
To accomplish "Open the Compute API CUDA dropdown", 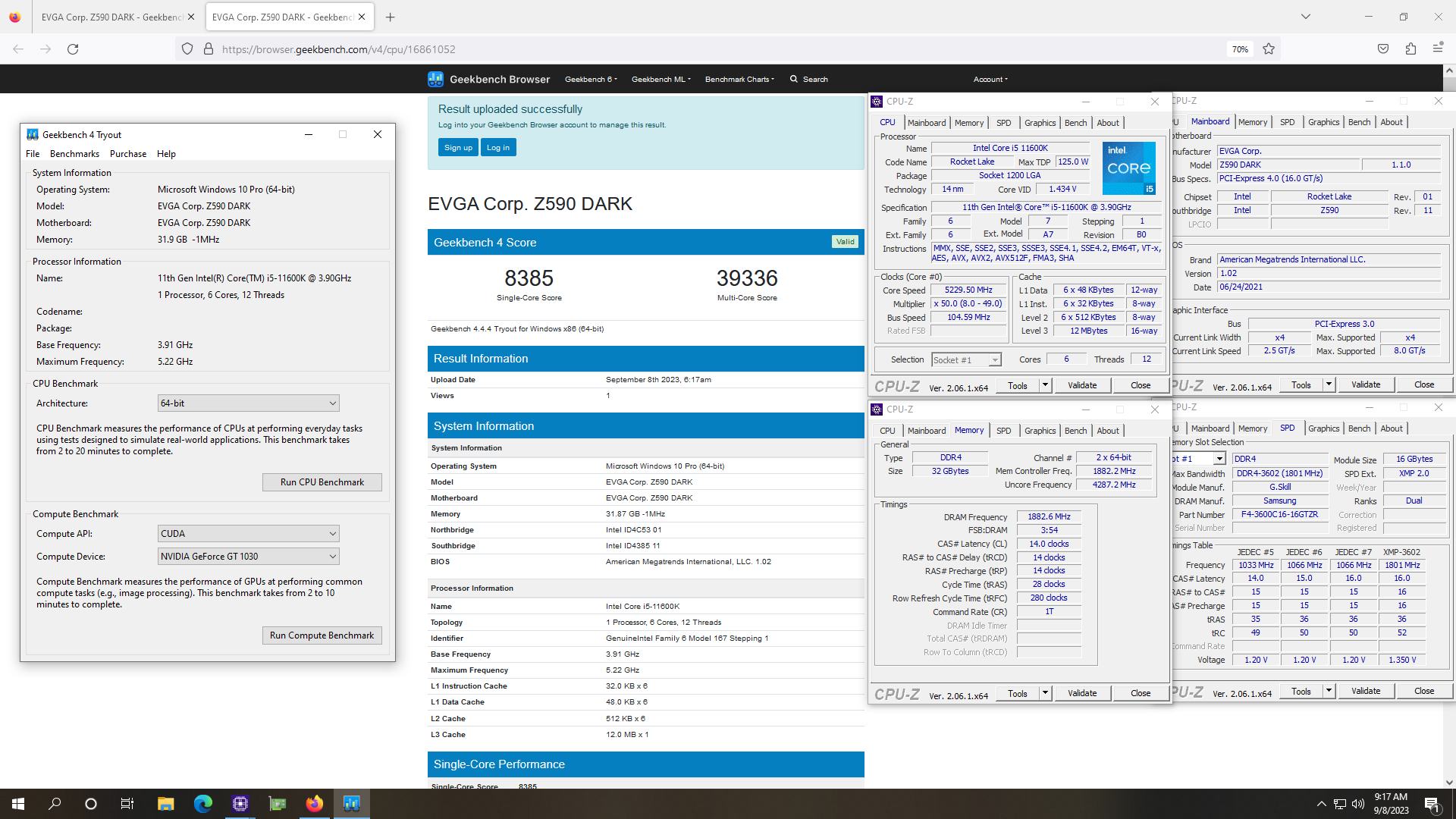I will (x=248, y=534).
